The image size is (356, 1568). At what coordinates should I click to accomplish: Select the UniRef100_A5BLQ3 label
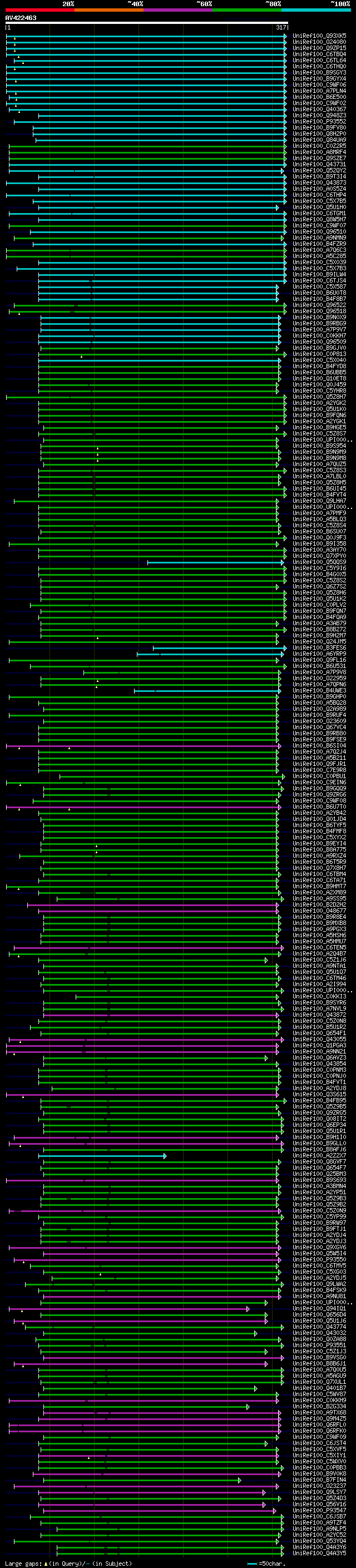[319, 519]
